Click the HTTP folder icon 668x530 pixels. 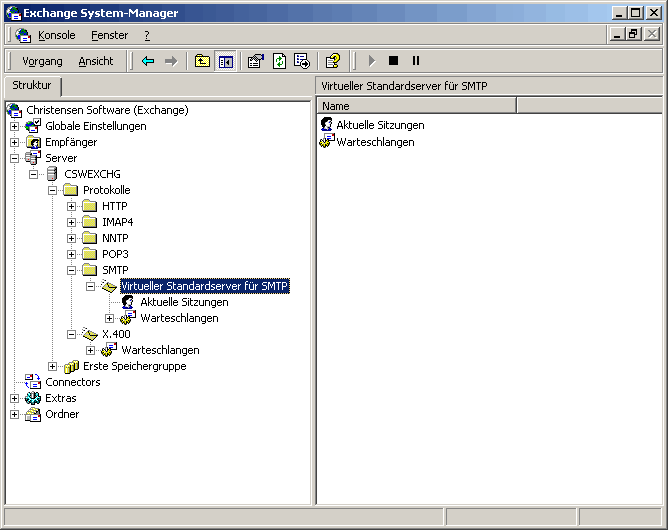click(x=89, y=206)
